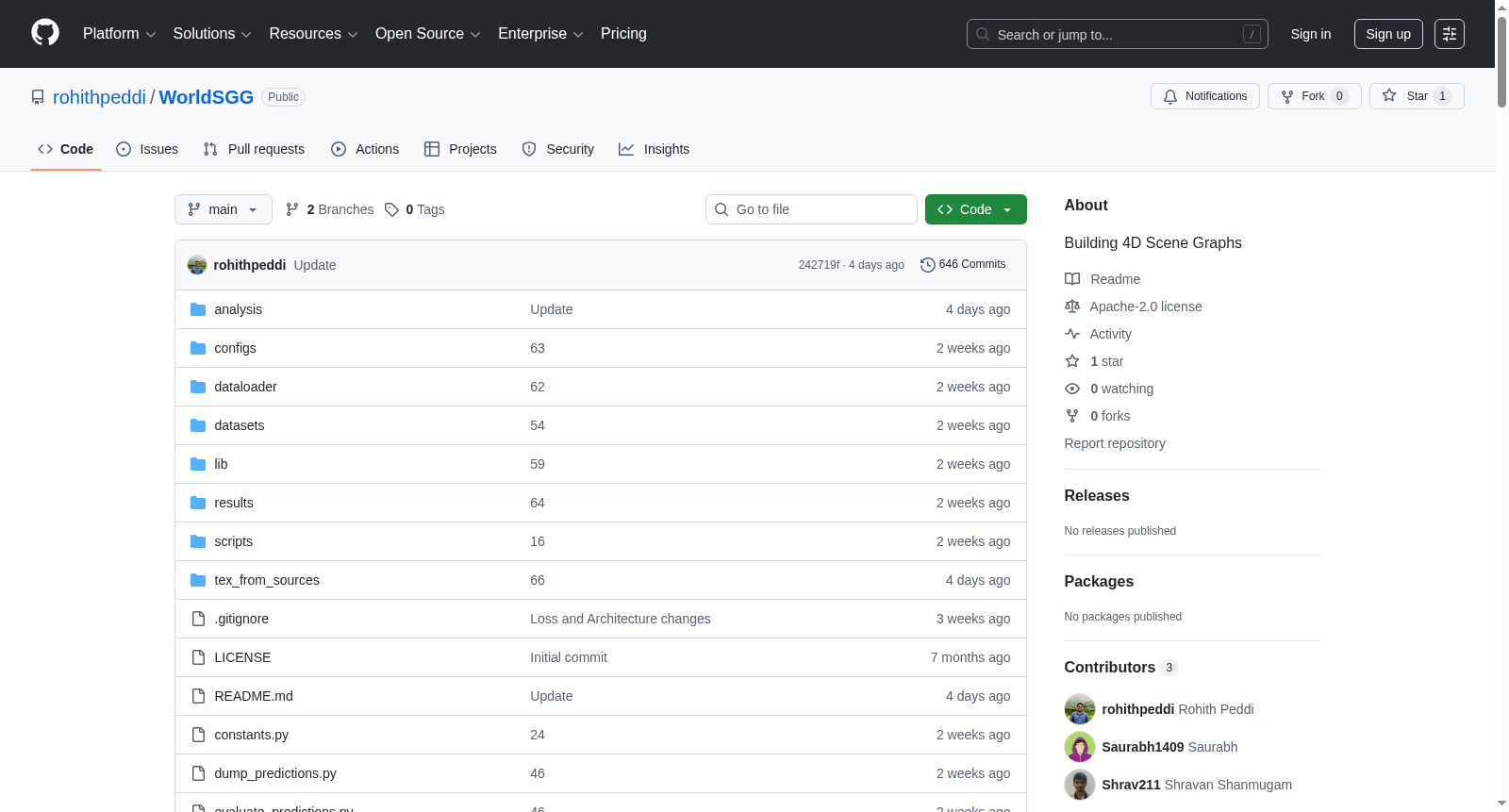This screenshot has height=812, width=1509.
Task: Open the global navigation icon next to Sign up
Action: click(x=1450, y=34)
